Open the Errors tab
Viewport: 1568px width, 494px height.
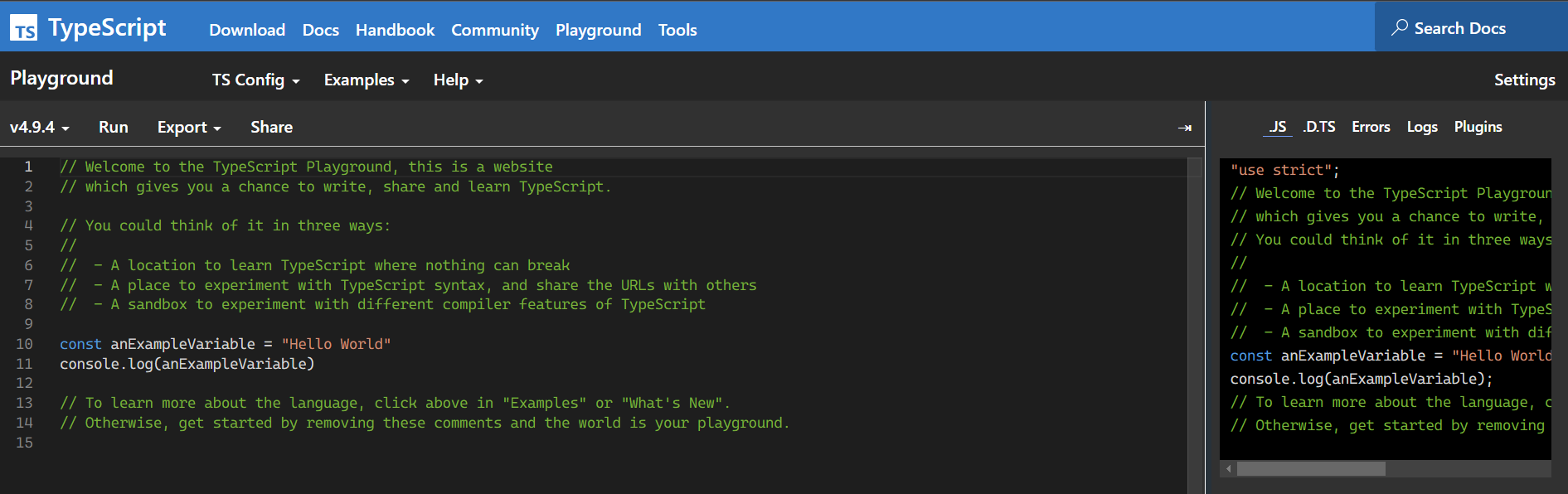1371,127
